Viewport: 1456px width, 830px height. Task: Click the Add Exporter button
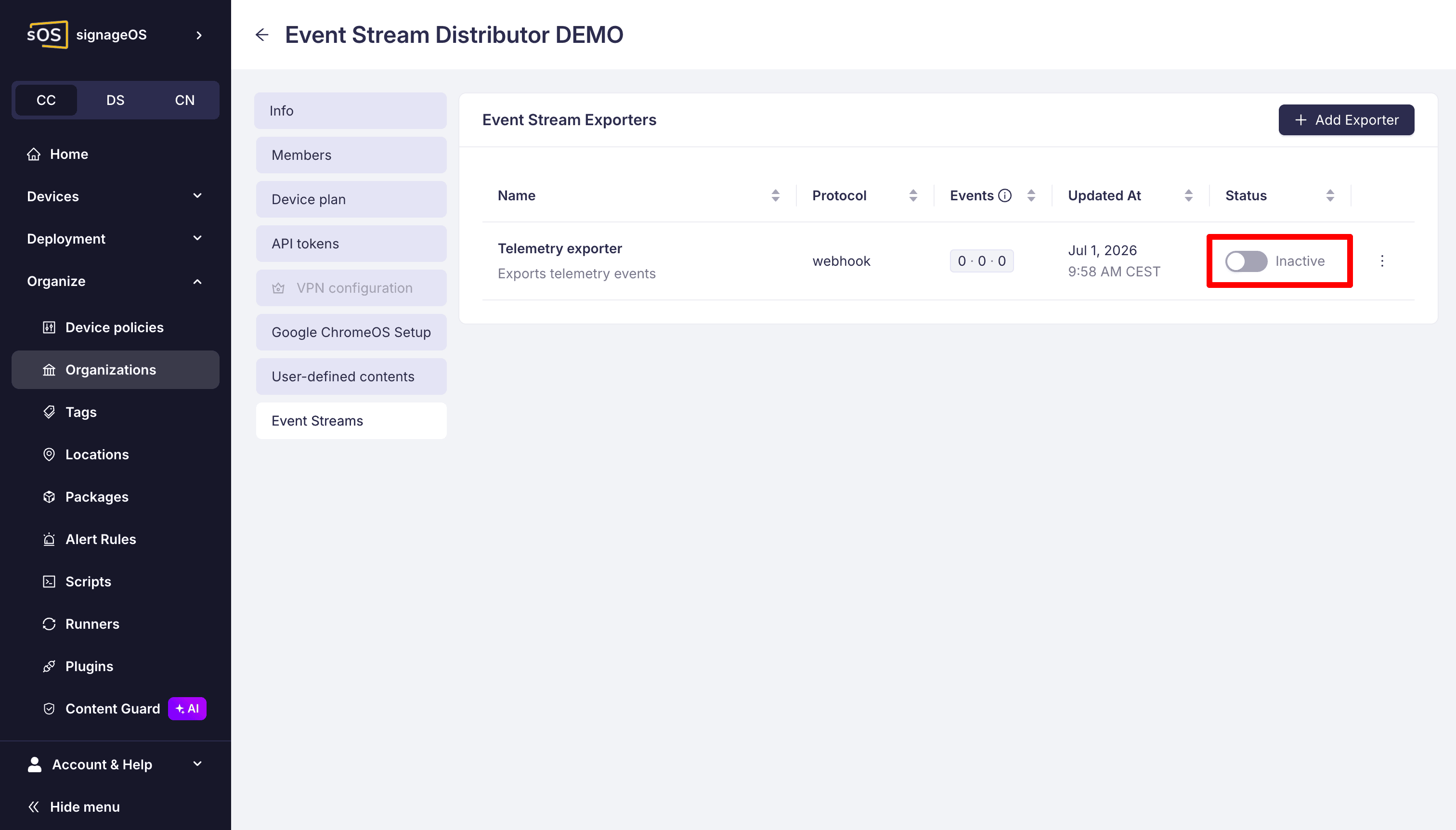pos(1346,120)
